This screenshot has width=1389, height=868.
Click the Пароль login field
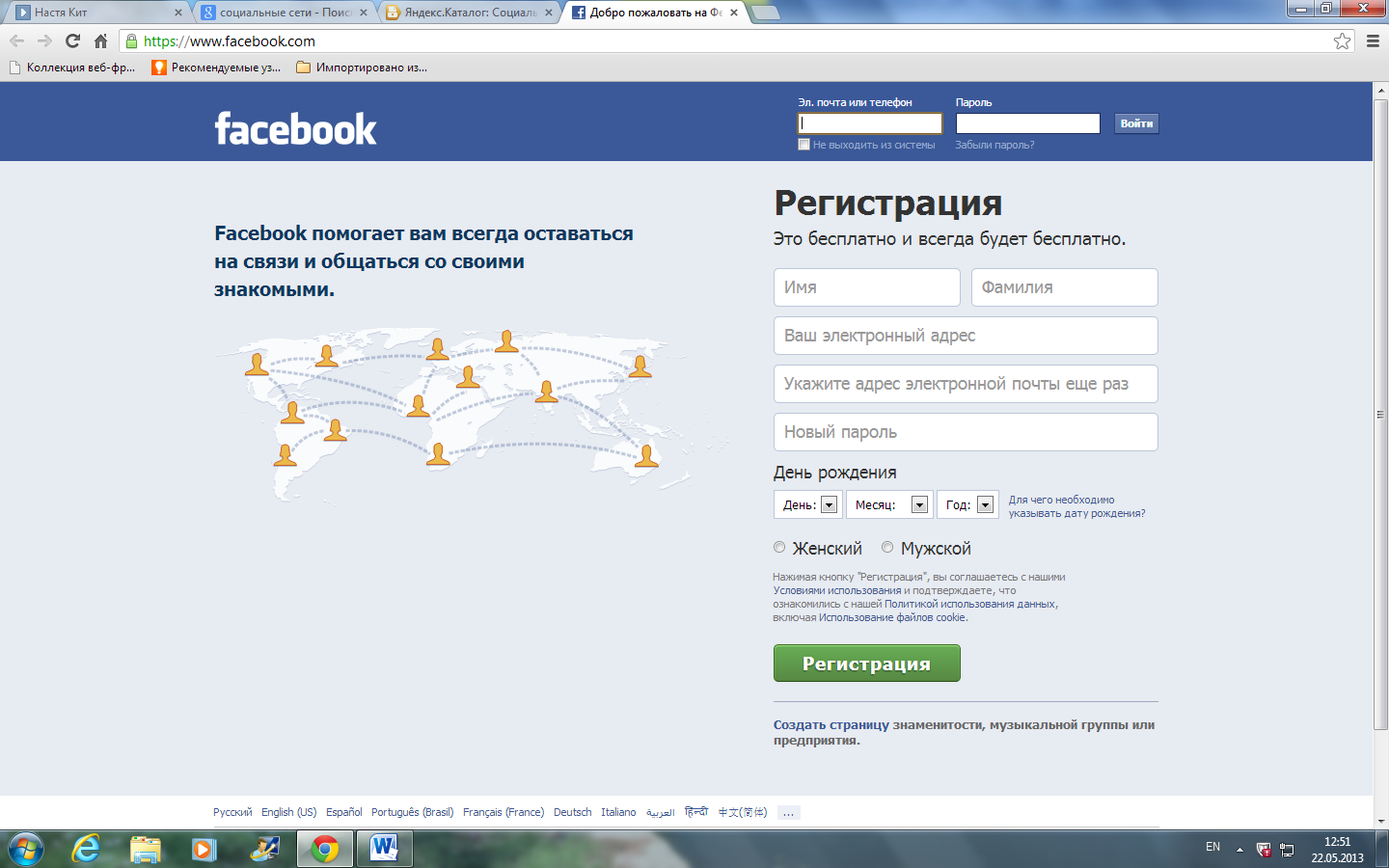(x=1028, y=123)
